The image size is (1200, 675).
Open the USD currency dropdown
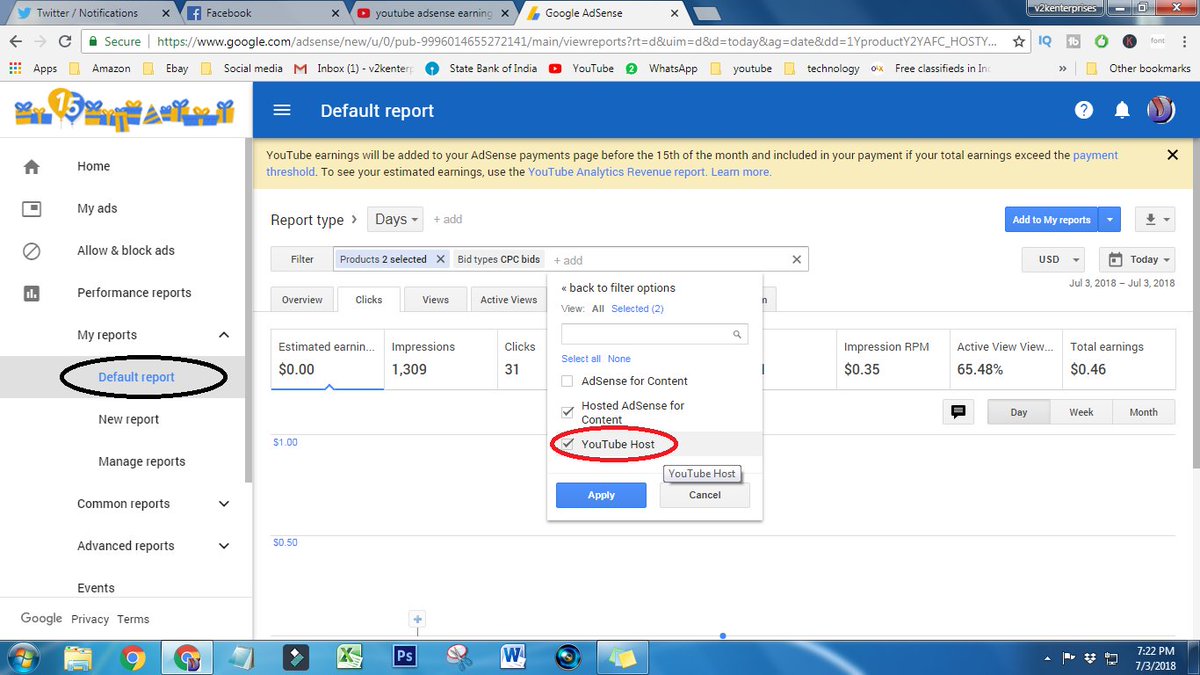click(x=1054, y=259)
